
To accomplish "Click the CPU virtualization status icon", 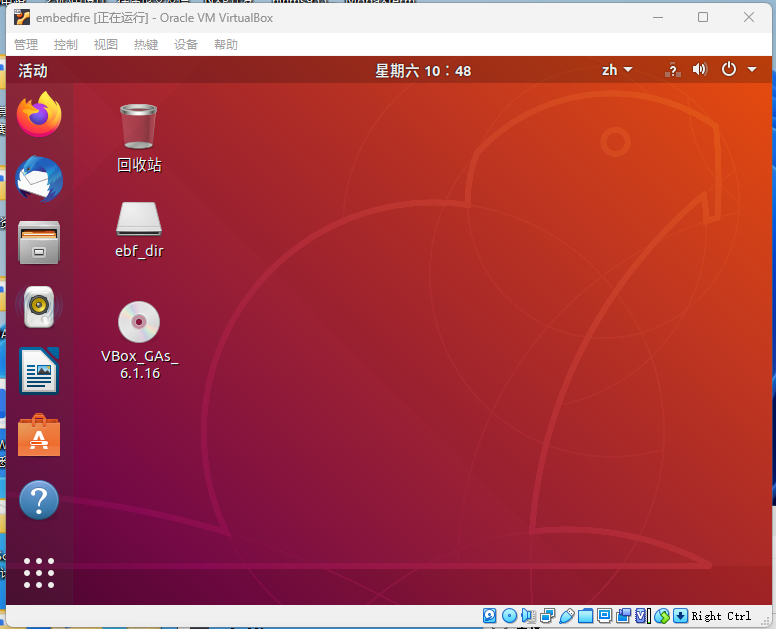I will tap(642, 616).
